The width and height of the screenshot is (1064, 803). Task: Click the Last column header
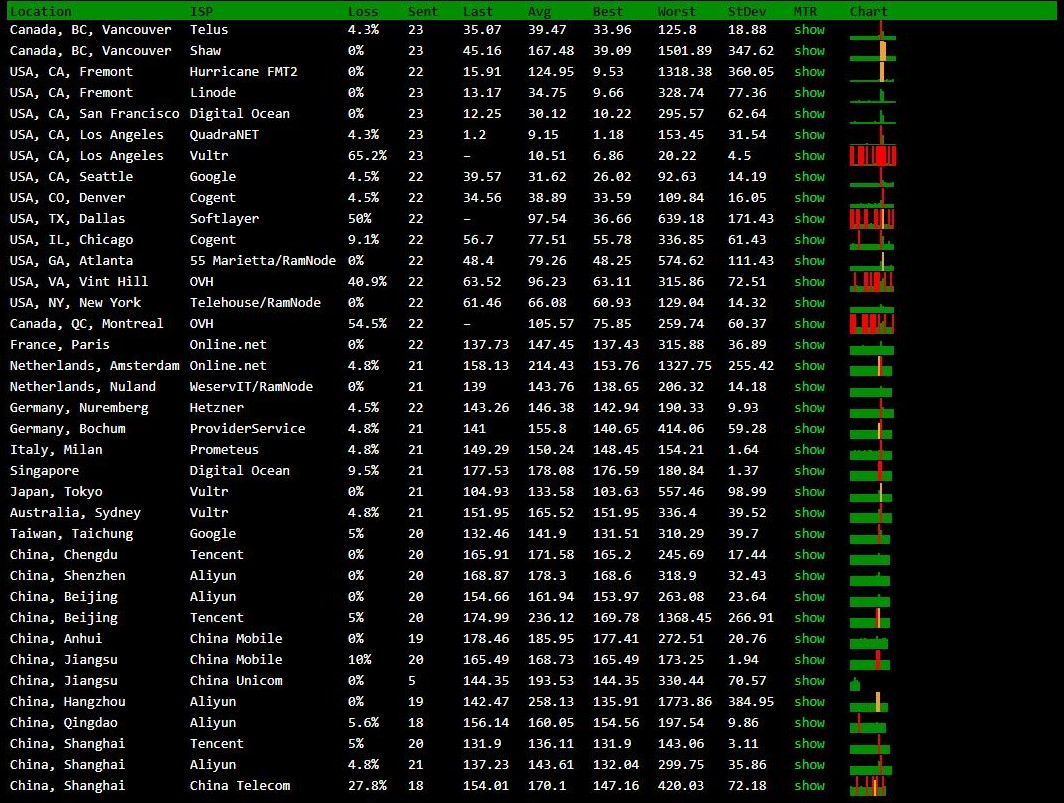point(478,12)
